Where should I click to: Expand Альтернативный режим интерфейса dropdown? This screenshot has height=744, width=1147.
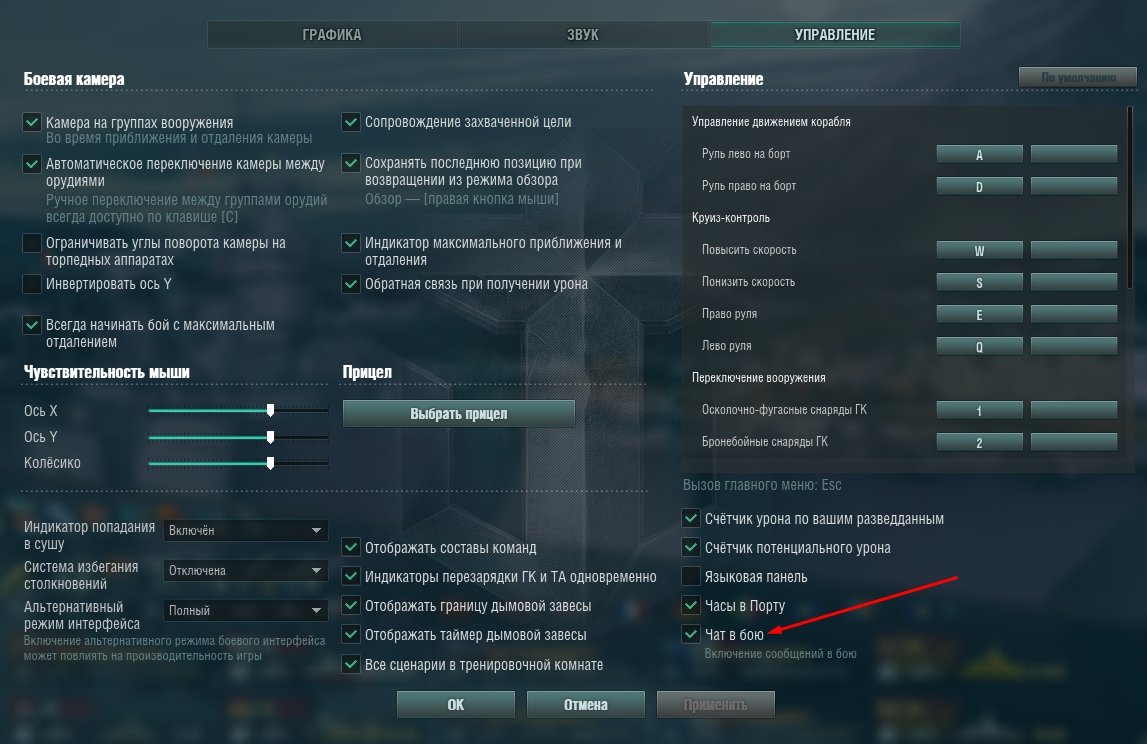coord(245,610)
